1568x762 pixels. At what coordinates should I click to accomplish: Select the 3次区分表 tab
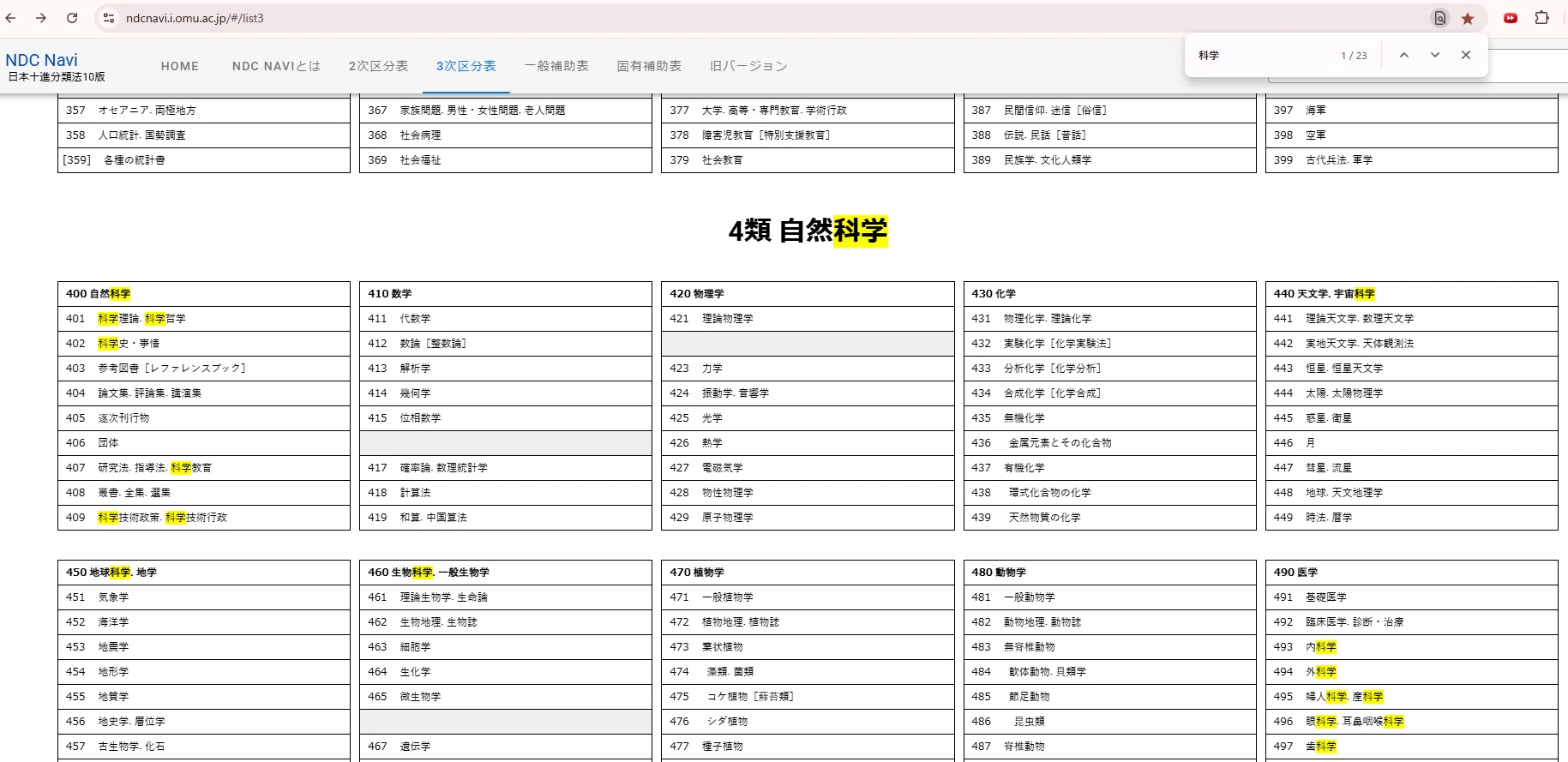pyautogui.click(x=466, y=66)
